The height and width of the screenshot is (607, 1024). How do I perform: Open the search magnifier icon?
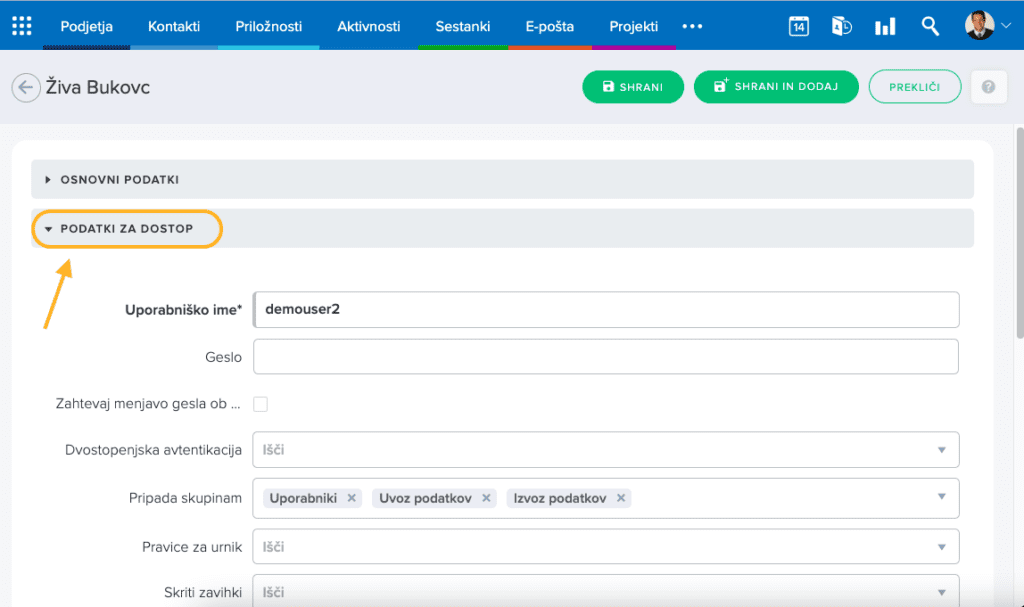tap(930, 26)
